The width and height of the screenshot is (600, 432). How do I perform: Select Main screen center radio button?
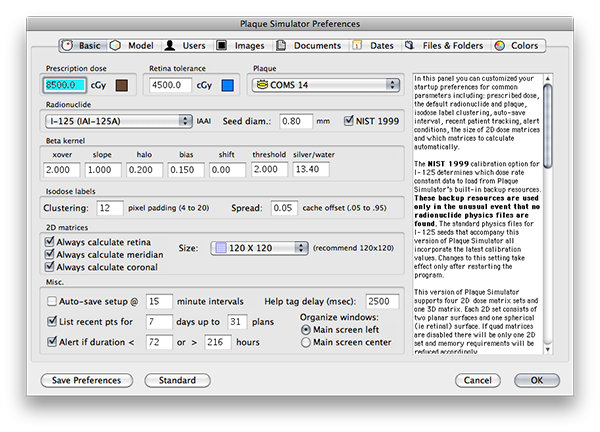[x=306, y=342]
